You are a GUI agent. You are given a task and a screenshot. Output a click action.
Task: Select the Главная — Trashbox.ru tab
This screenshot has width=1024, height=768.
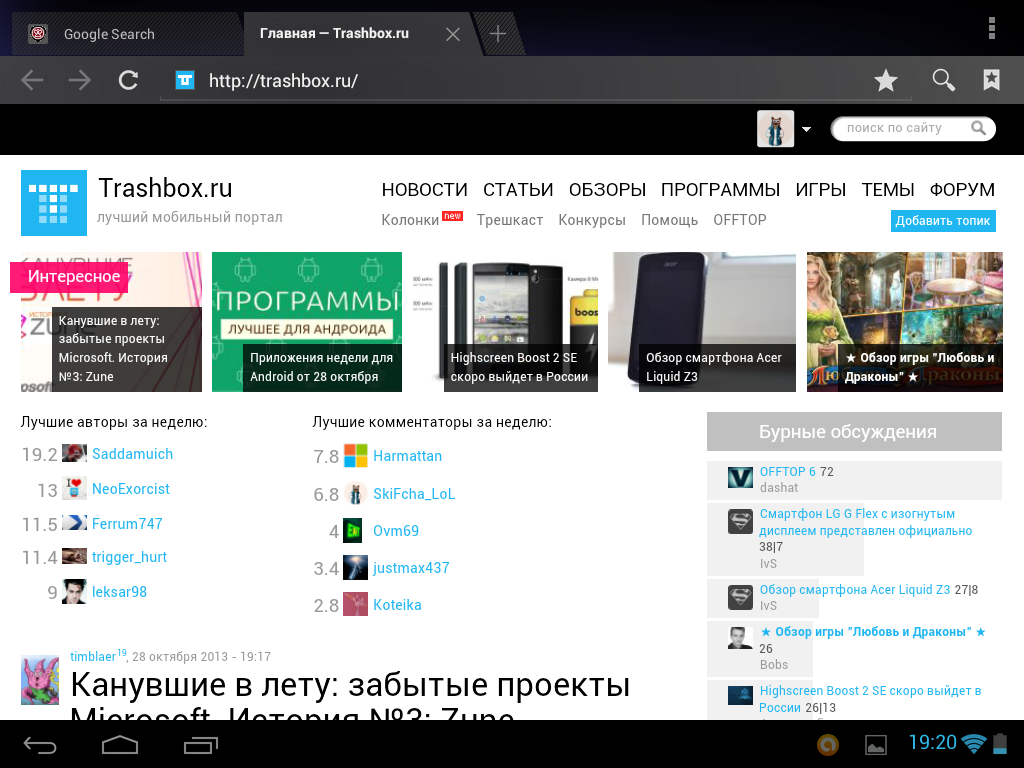(x=334, y=33)
